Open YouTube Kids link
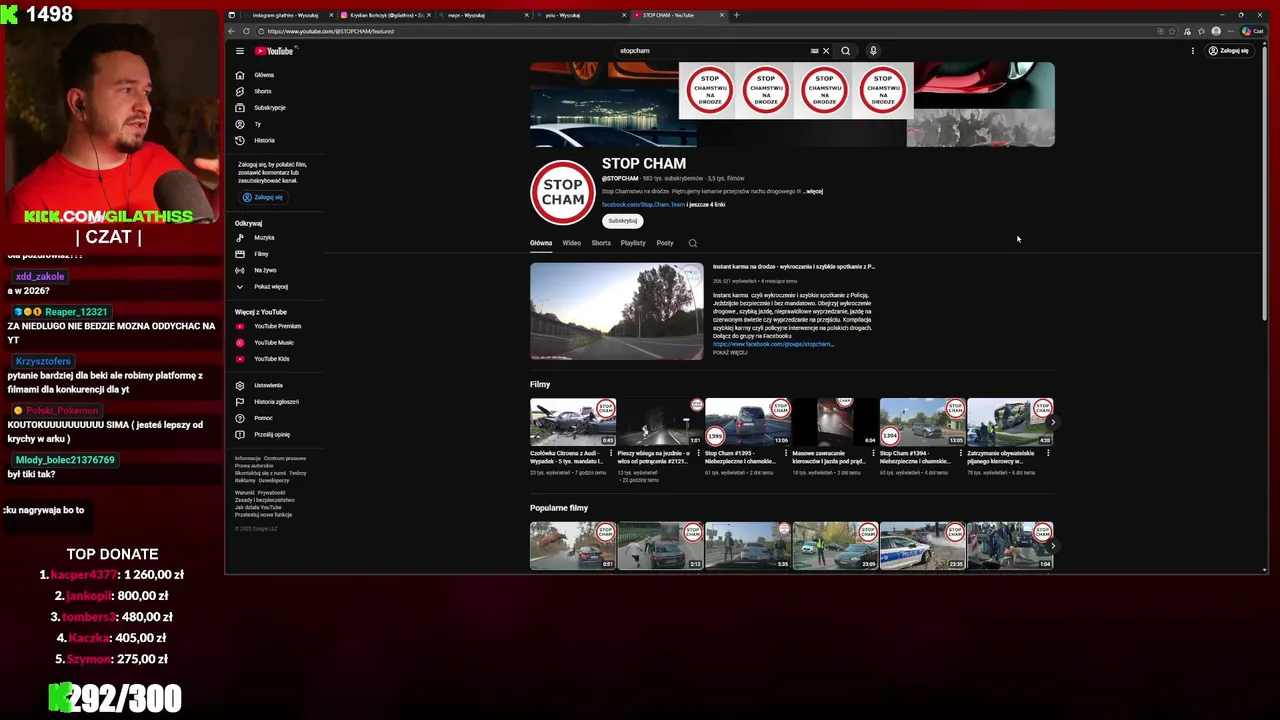1280x720 pixels. pos(271,359)
